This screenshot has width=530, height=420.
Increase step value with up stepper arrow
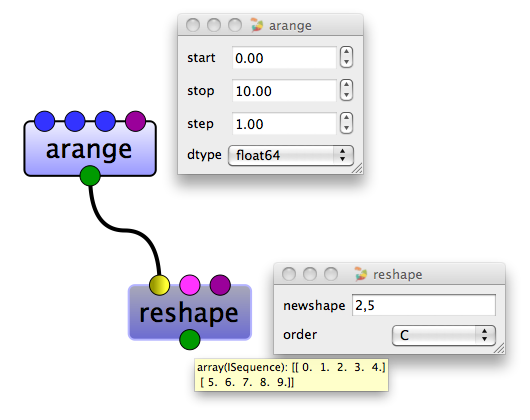(x=346, y=118)
